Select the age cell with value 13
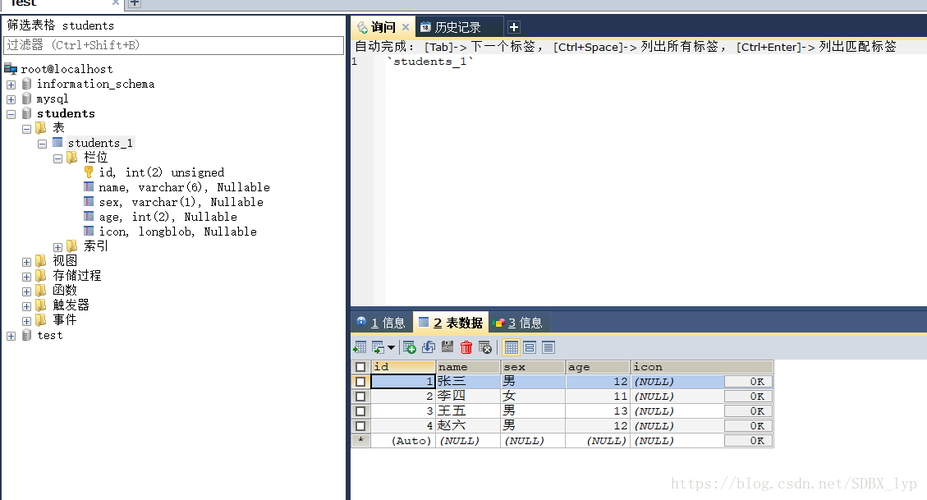This screenshot has height=500, width=927. point(598,411)
